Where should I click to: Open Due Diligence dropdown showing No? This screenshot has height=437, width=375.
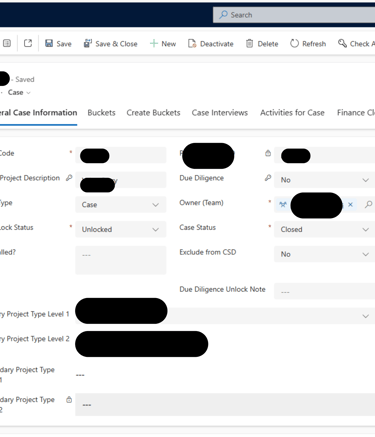click(x=324, y=180)
